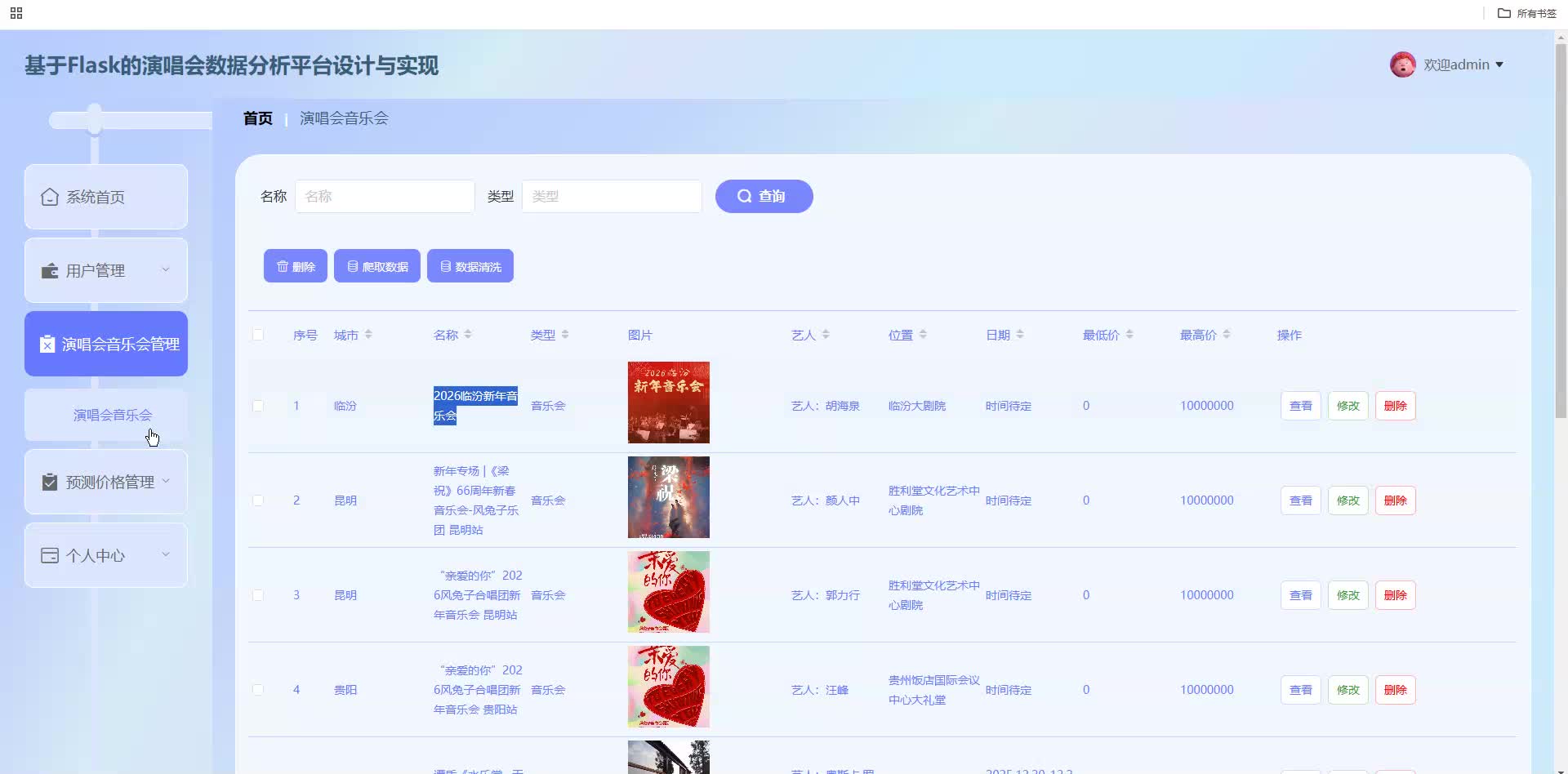Click the wallet icon beside 用户管理

click(50, 270)
